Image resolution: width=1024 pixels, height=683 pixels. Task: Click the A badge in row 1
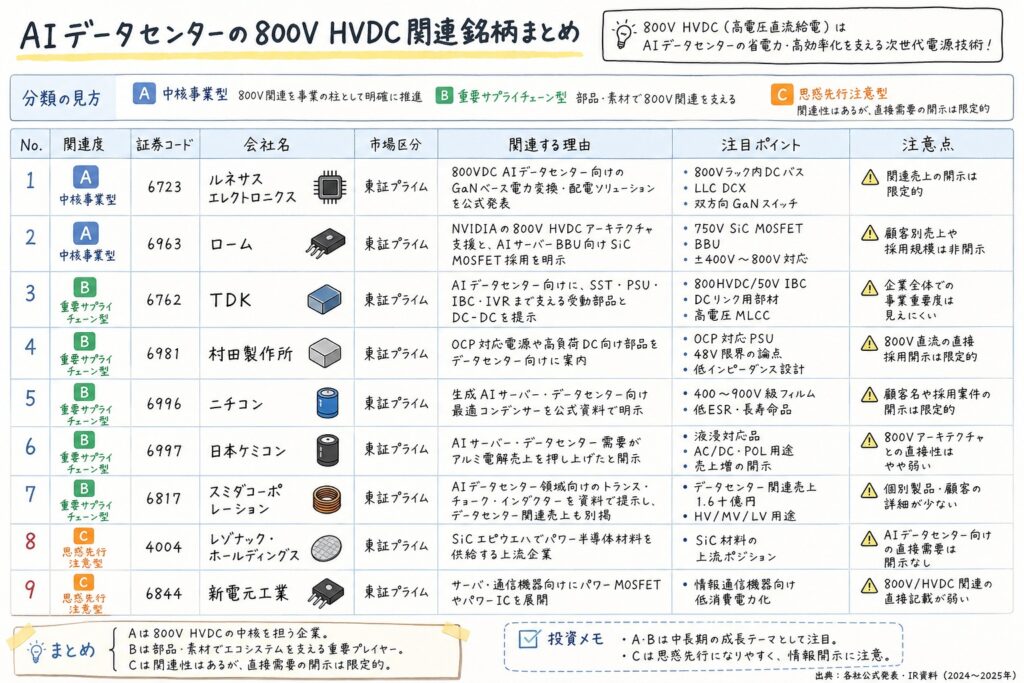click(86, 177)
